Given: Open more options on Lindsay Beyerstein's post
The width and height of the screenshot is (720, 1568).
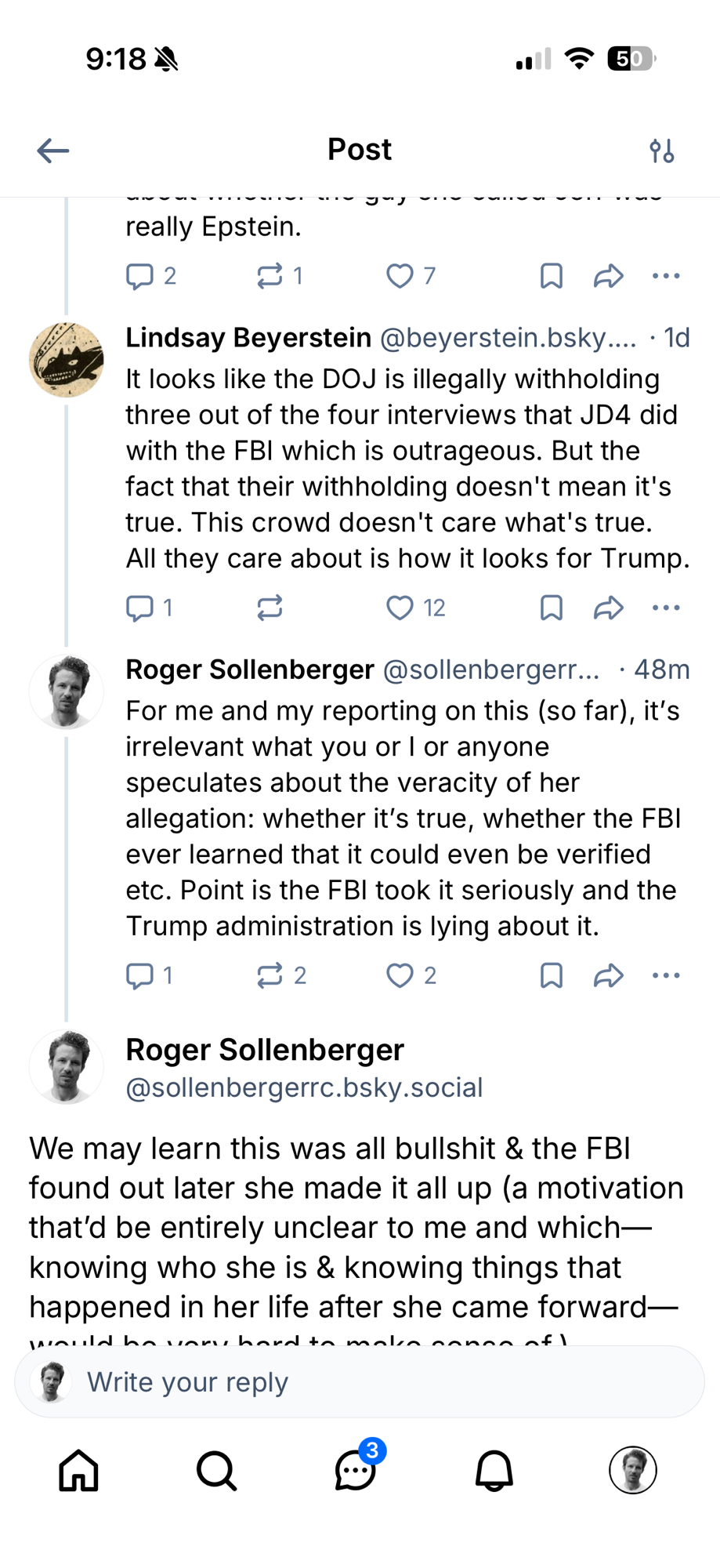Looking at the screenshot, I should (x=666, y=608).
